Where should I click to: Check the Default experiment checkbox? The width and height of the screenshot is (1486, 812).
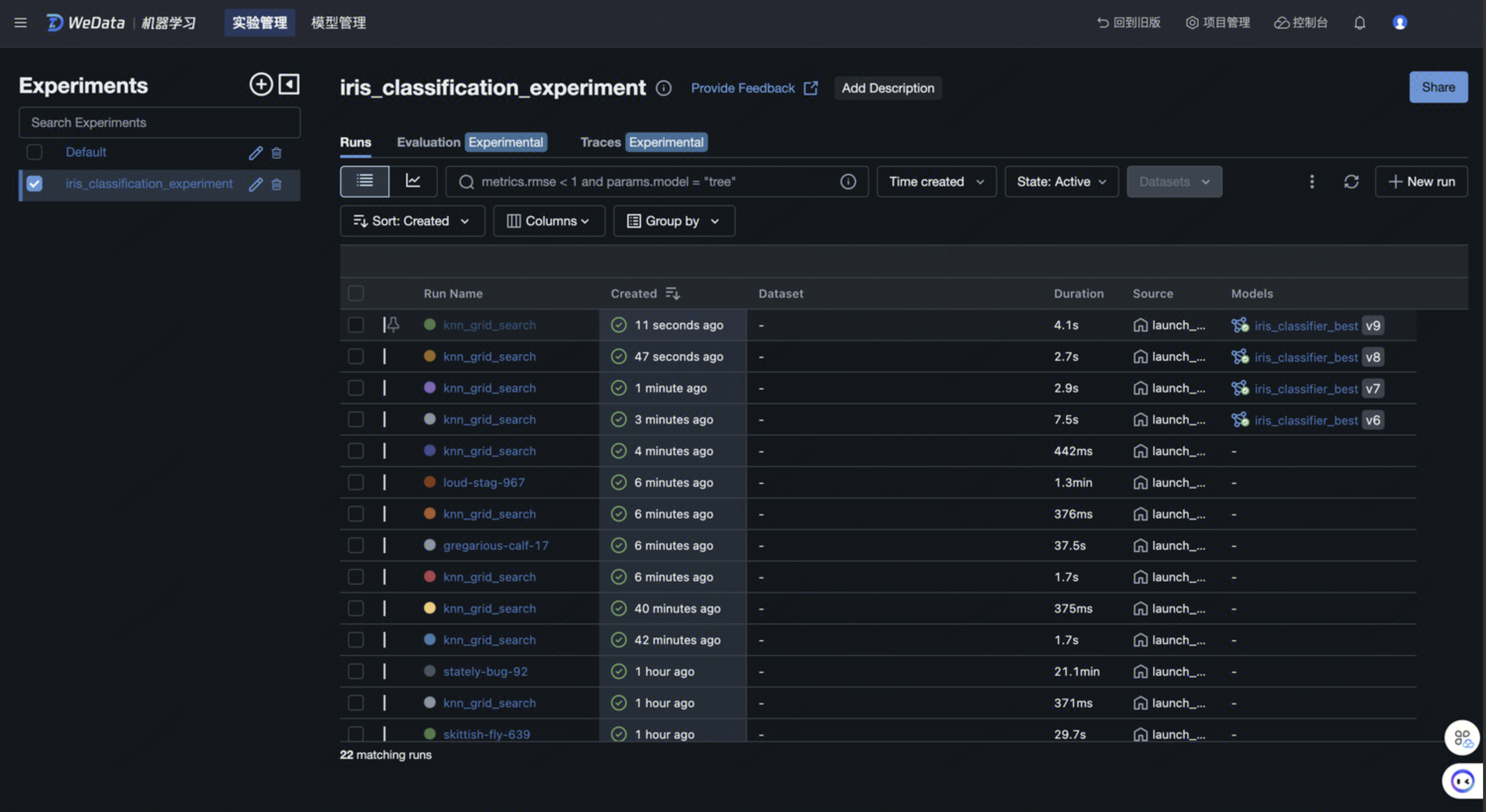tap(35, 152)
